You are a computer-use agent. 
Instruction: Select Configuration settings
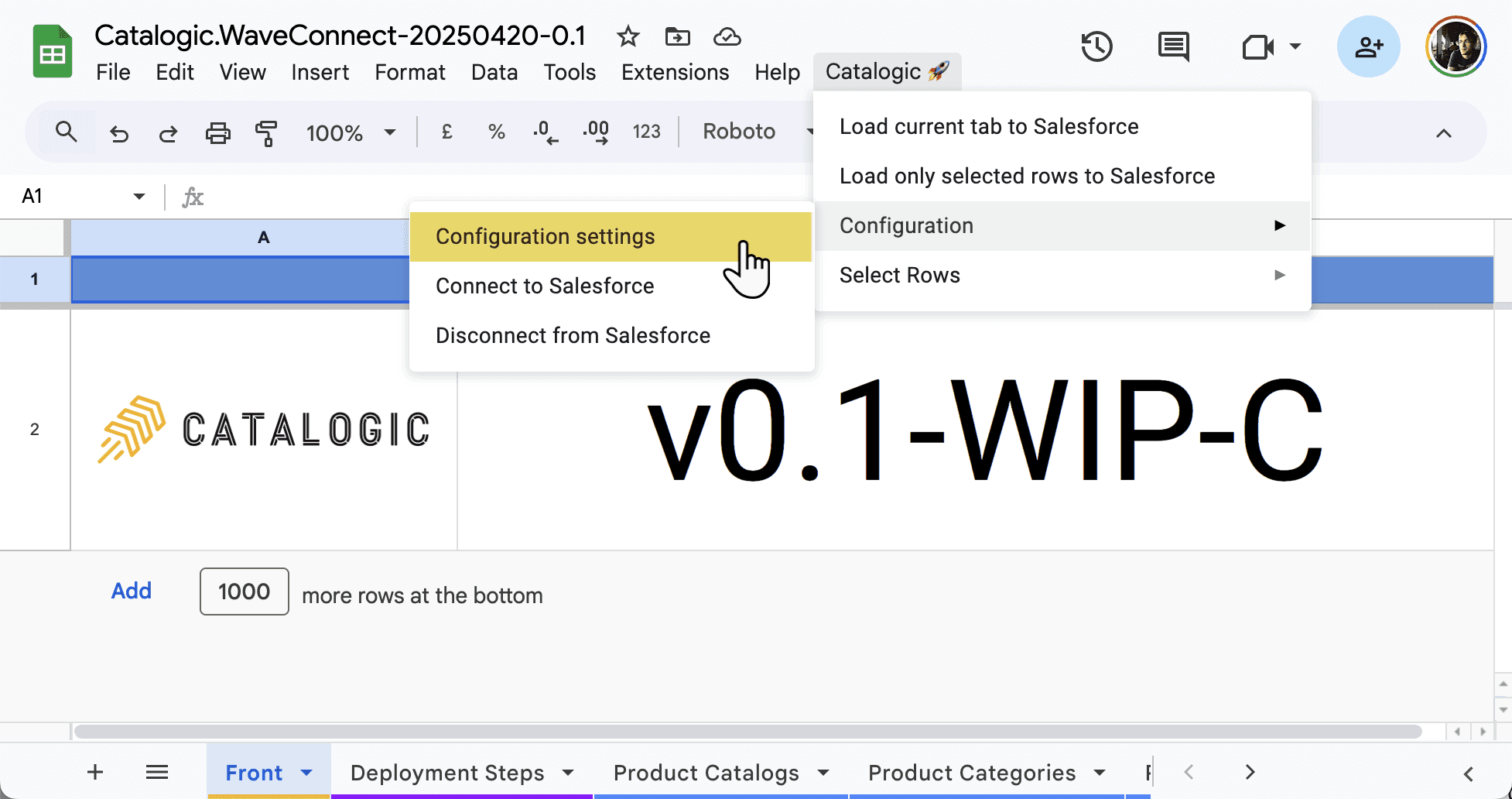coord(611,236)
